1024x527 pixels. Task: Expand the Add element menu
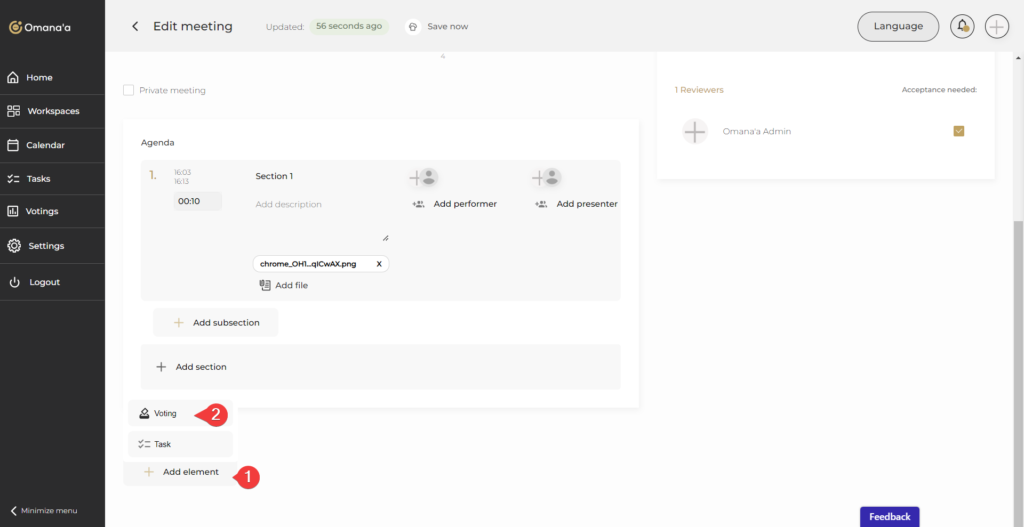pos(180,472)
